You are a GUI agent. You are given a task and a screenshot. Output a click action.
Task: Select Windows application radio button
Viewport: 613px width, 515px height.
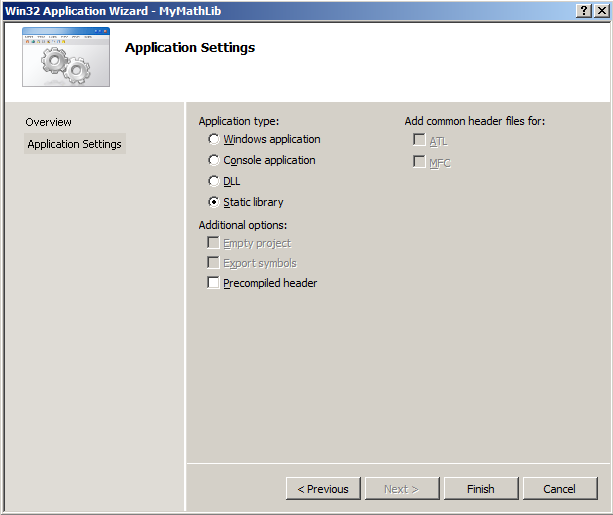214,140
